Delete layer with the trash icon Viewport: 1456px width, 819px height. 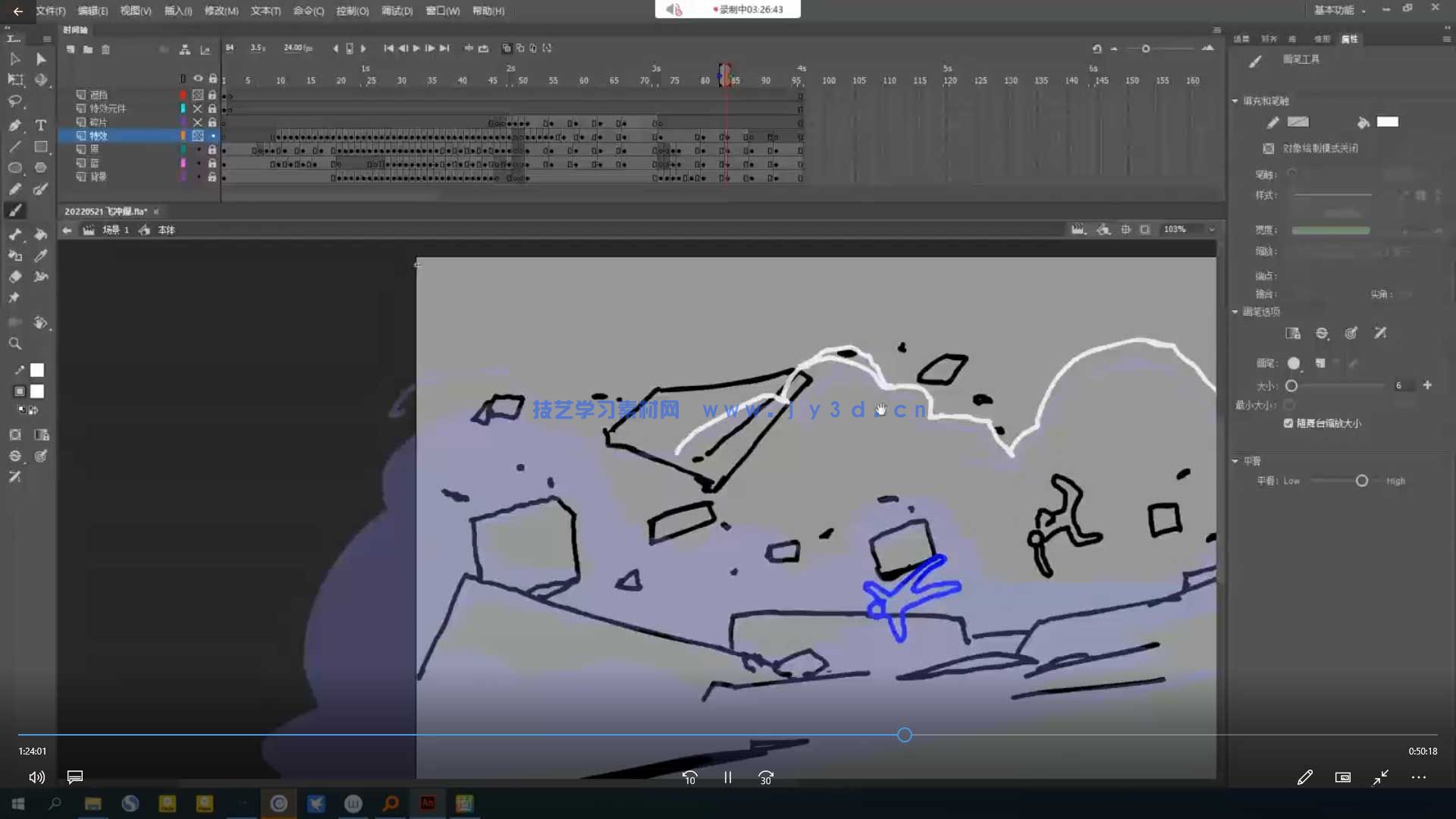105,49
